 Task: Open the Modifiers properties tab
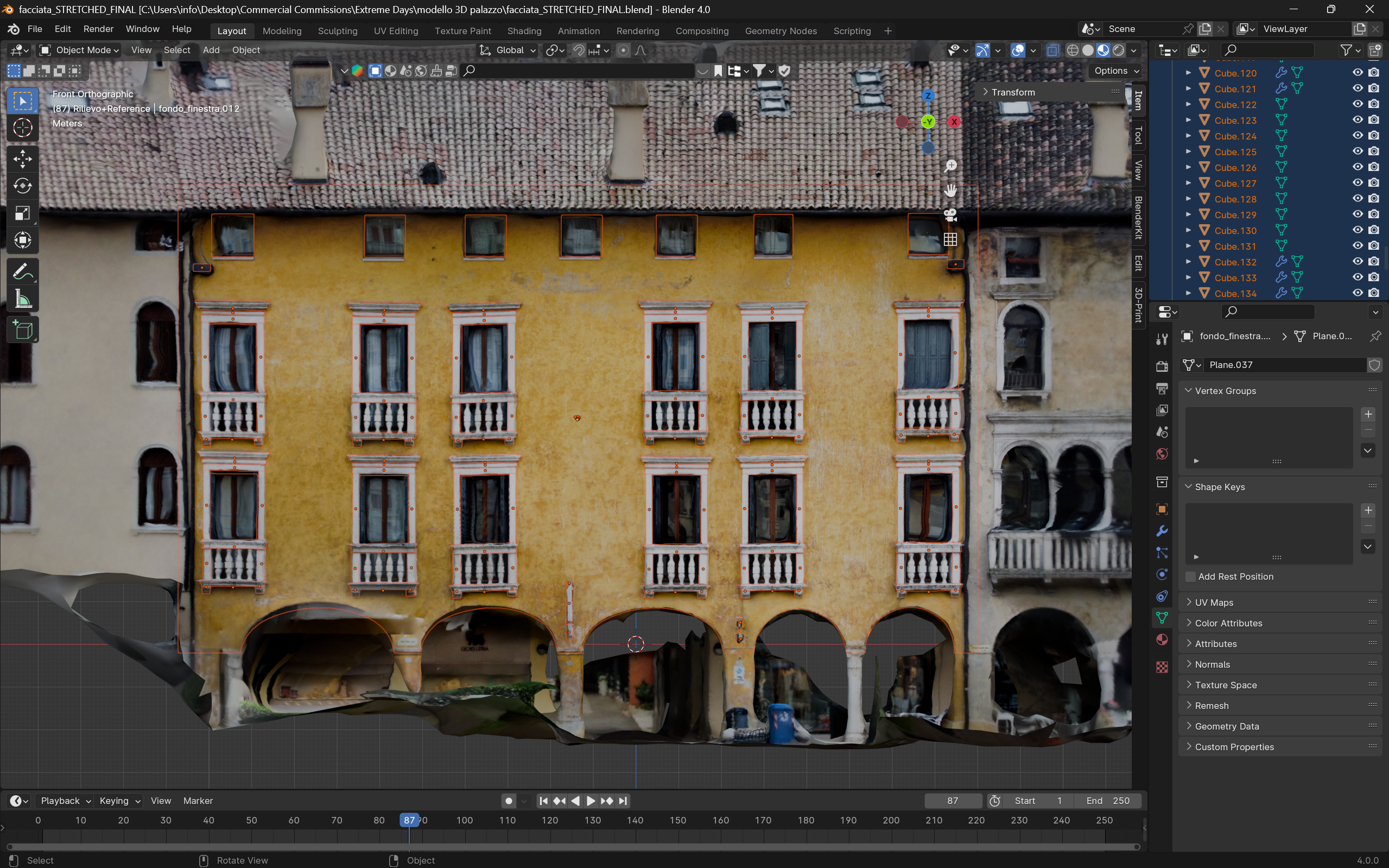click(1162, 531)
